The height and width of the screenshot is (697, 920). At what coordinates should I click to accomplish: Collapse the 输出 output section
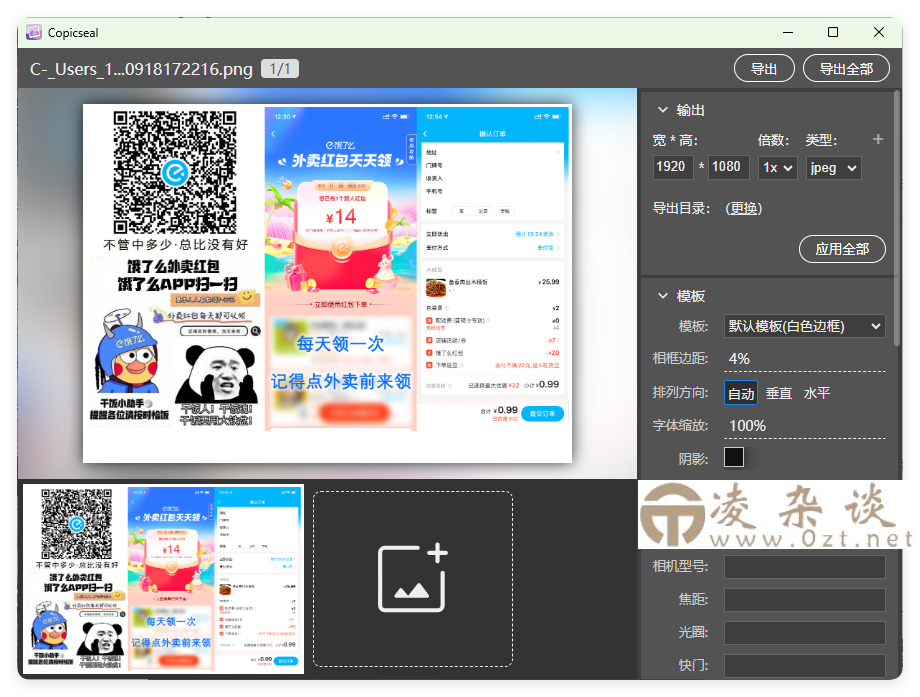pyautogui.click(x=663, y=110)
